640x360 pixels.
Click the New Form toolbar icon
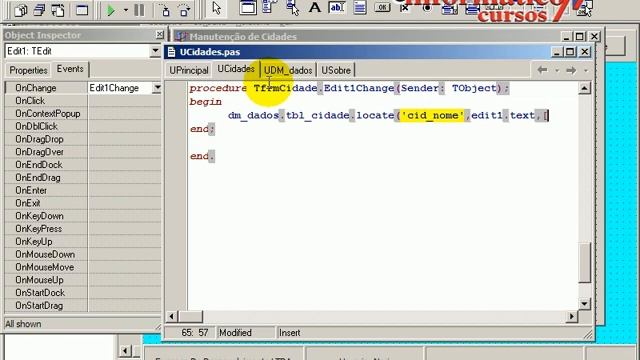pyautogui.click(x=82, y=10)
